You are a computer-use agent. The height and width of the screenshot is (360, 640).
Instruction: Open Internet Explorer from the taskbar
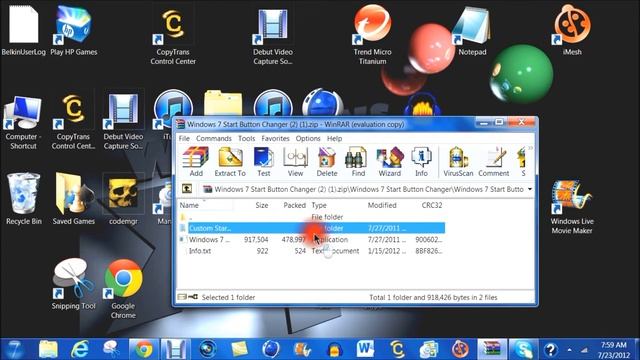pyautogui.click(x=80, y=350)
